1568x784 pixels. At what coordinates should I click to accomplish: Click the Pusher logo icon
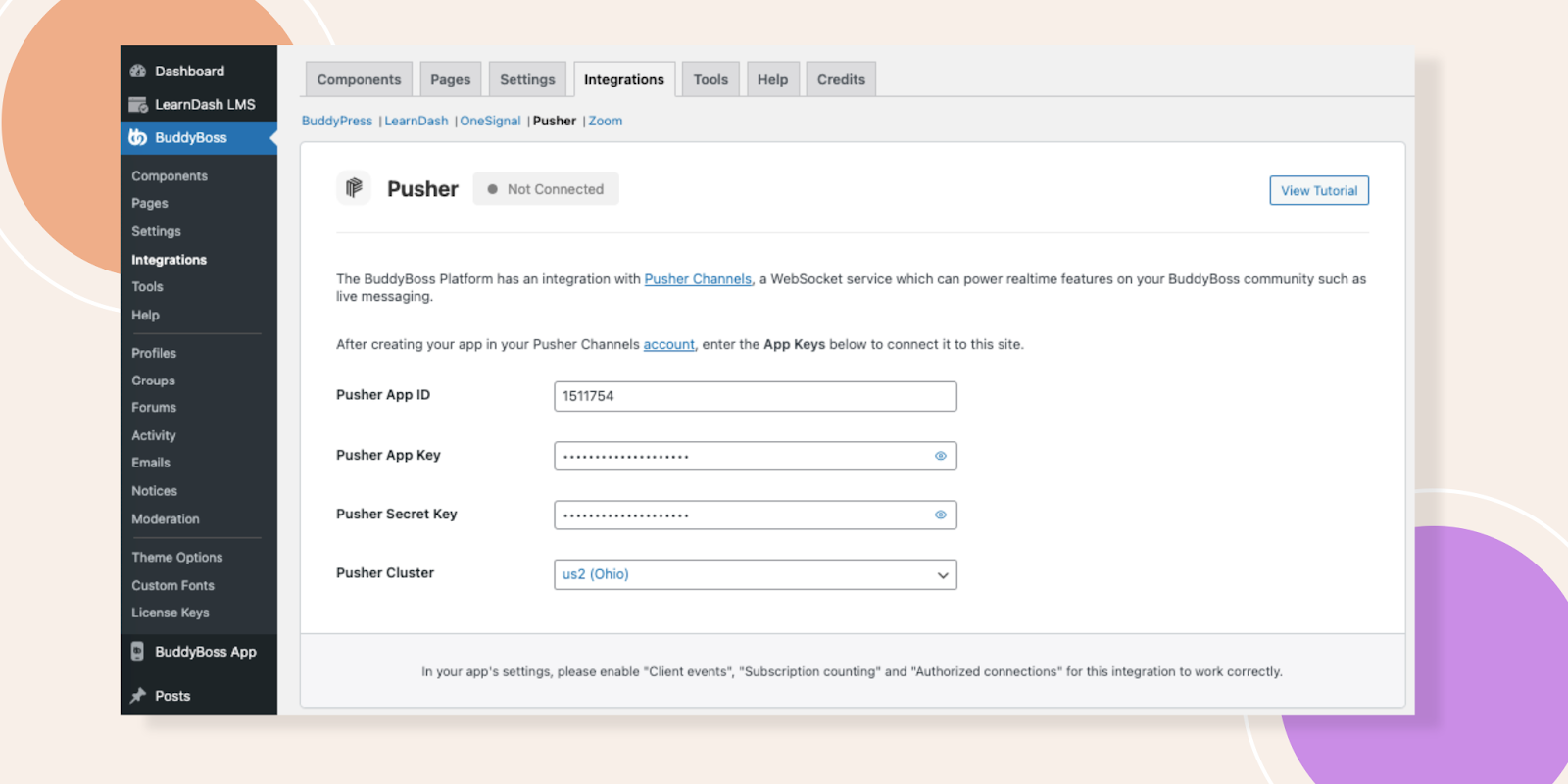354,188
